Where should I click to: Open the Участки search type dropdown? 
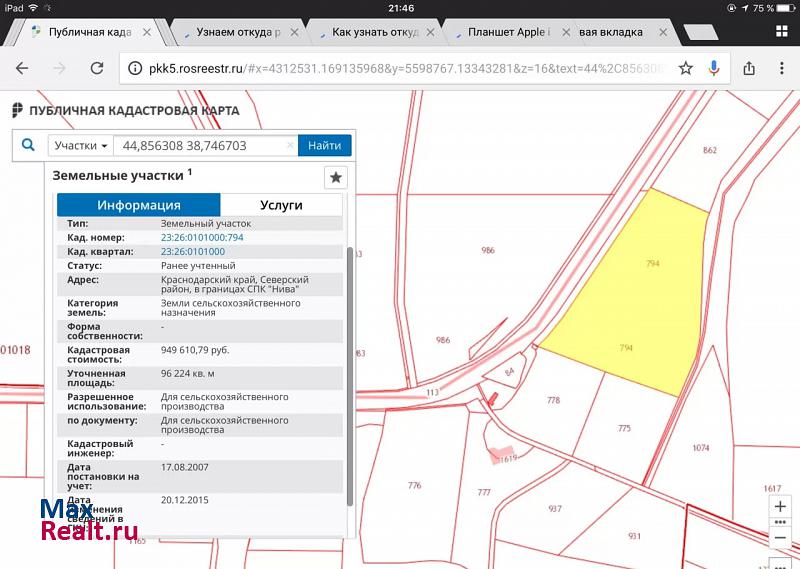coord(81,146)
